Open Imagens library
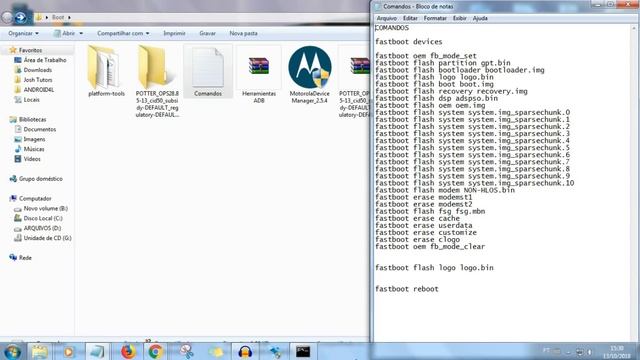The height and width of the screenshot is (360, 640). click(x=30, y=139)
